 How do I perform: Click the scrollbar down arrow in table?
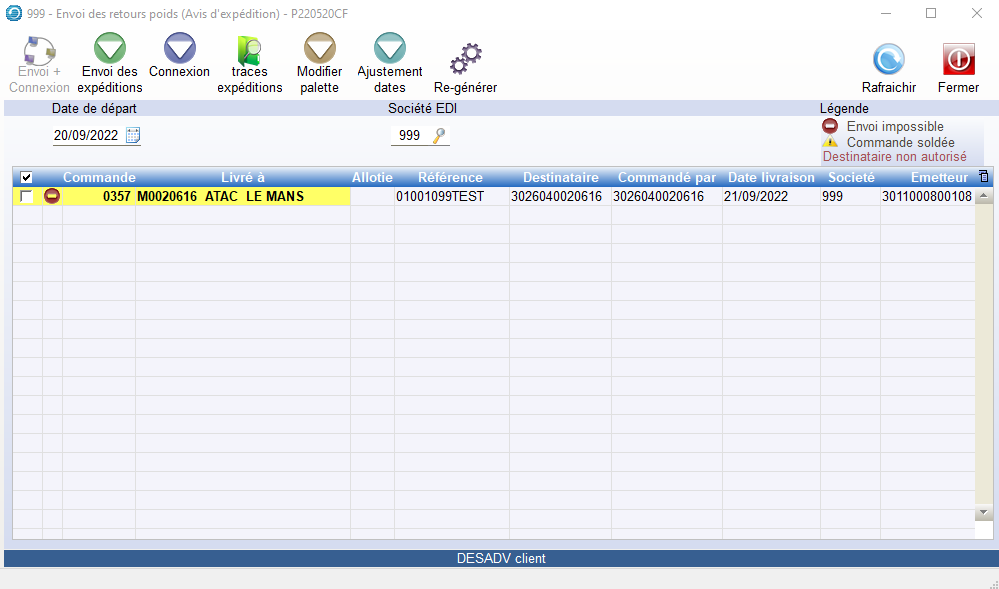(984, 512)
